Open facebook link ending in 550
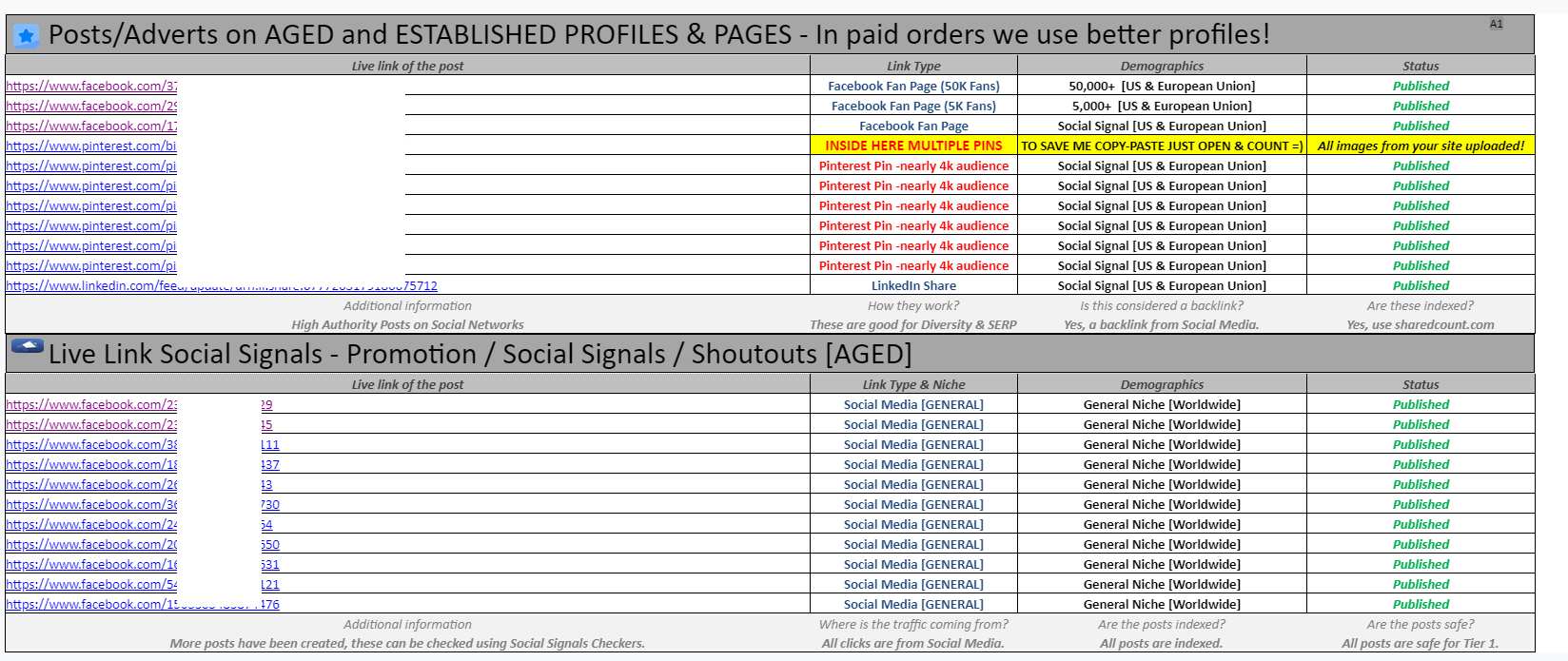Viewport: 1568px width, 661px height. [x=143, y=544]
